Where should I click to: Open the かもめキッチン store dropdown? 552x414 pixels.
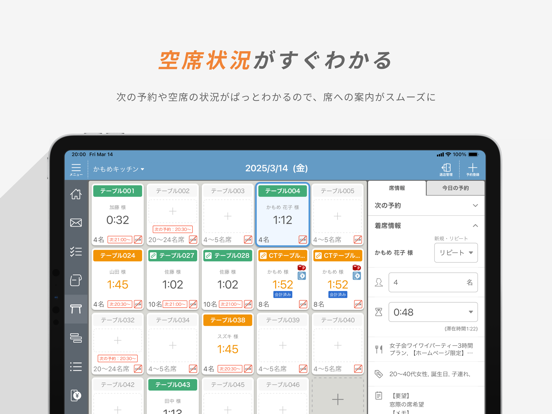tap(119, 169)
